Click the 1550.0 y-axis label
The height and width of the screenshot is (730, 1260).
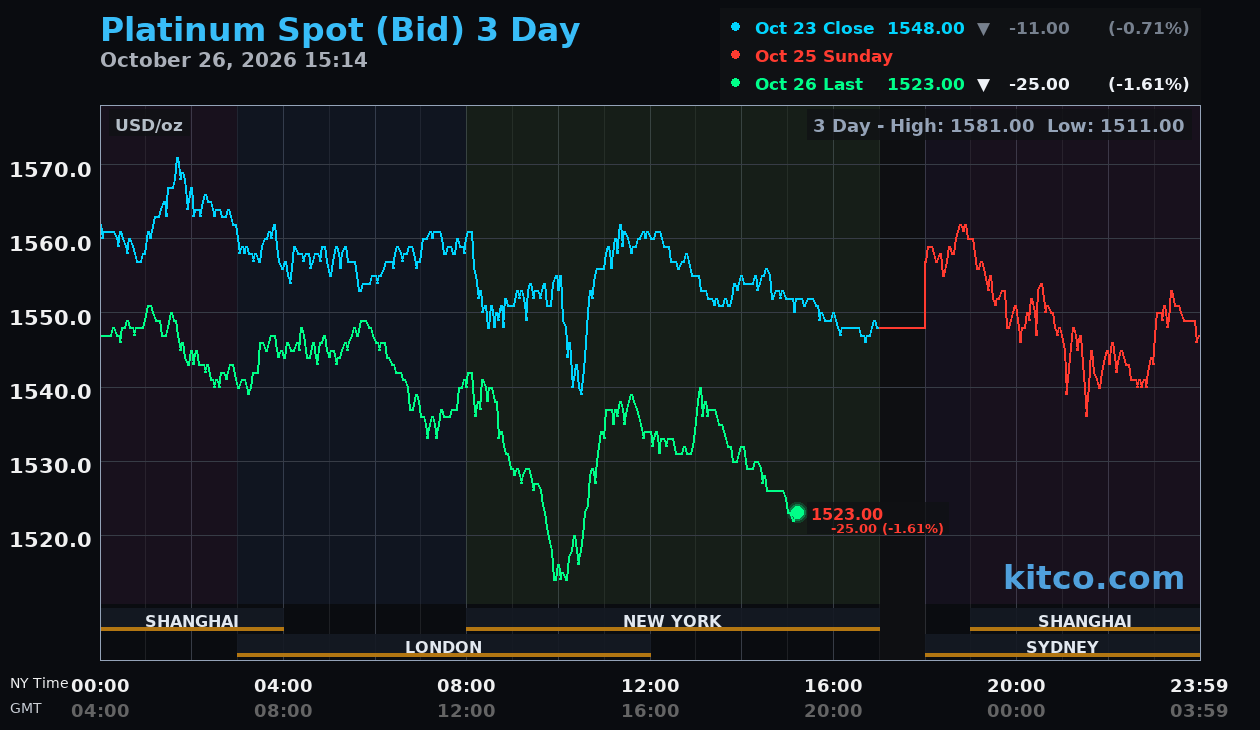click(51, 317)
